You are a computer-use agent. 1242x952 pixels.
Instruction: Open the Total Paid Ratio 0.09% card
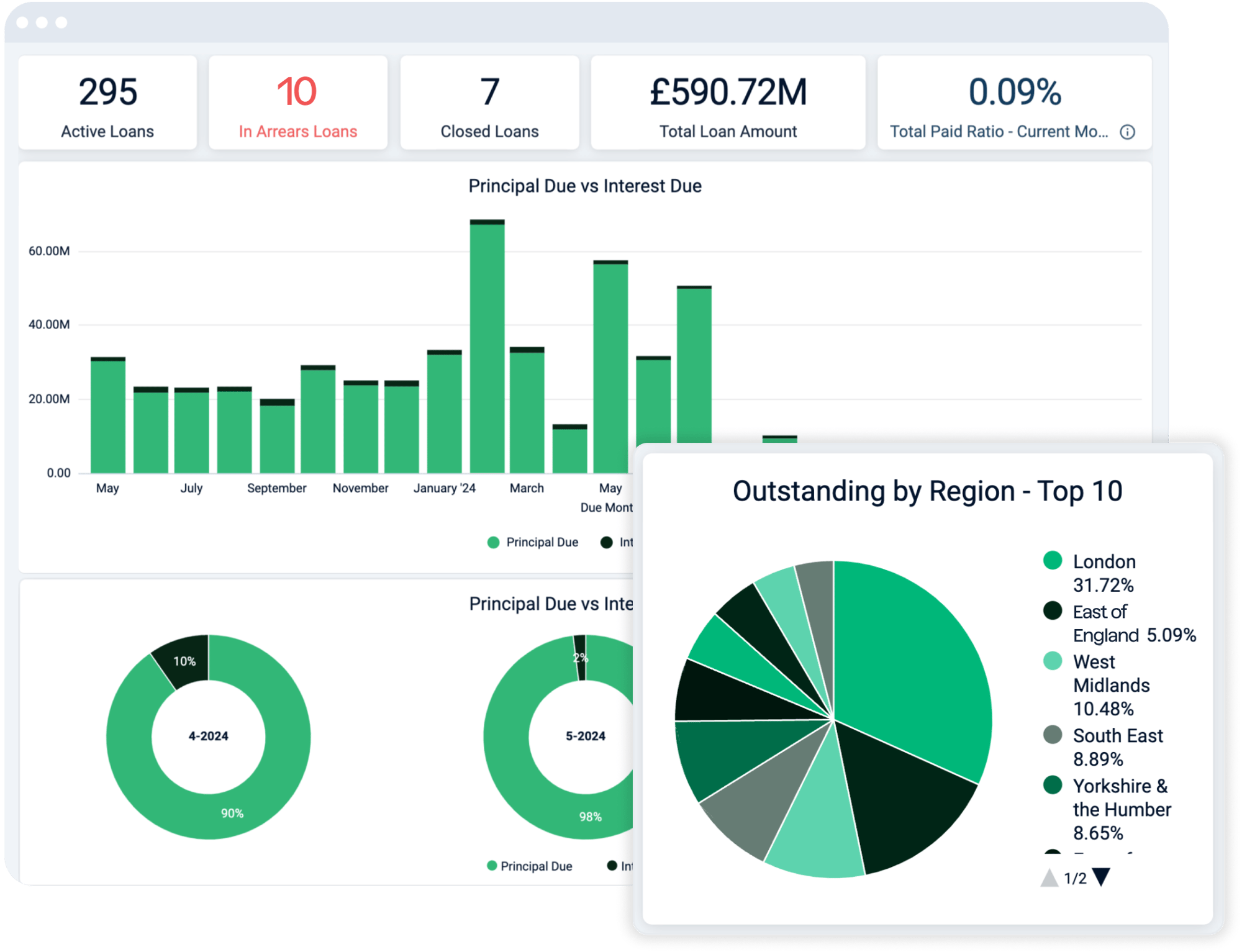pyautogui.click(x=1014, y=102)
